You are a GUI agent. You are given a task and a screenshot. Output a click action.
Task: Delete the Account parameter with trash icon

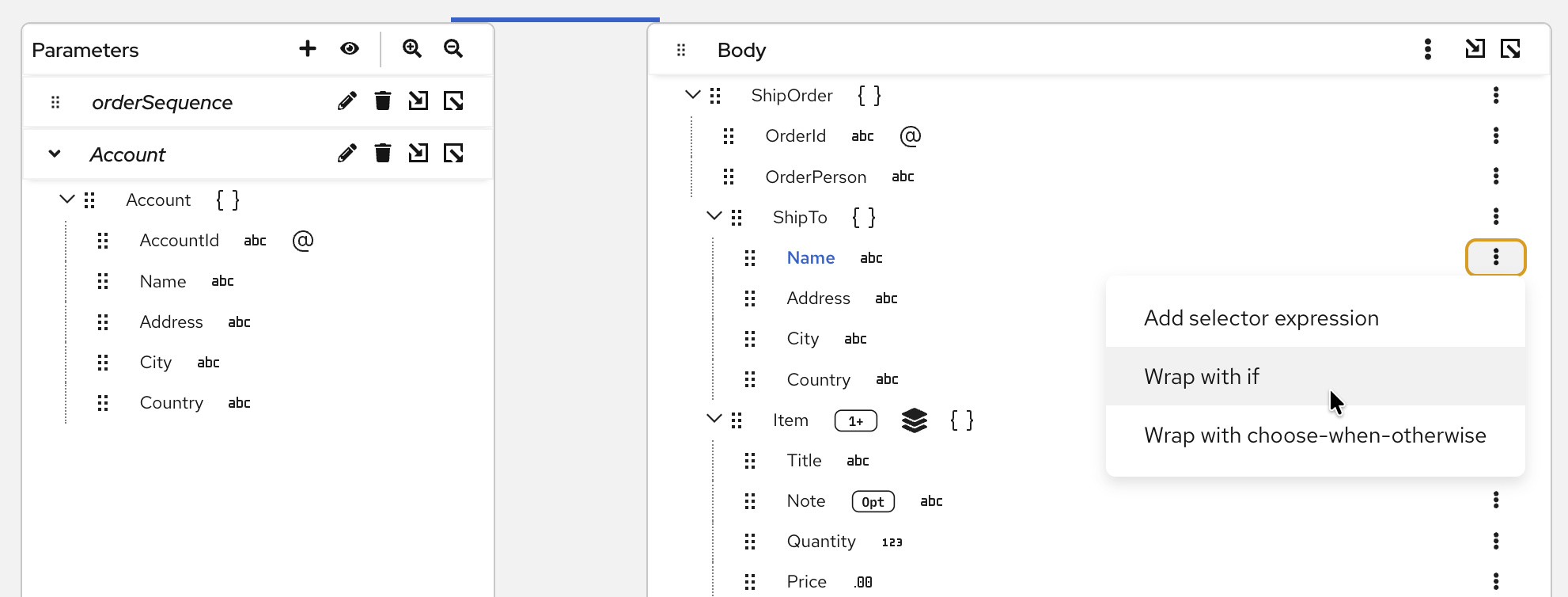(383, 154)
